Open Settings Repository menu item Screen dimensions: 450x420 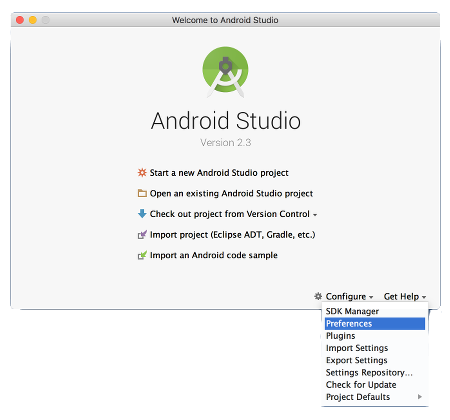[375, 373]
